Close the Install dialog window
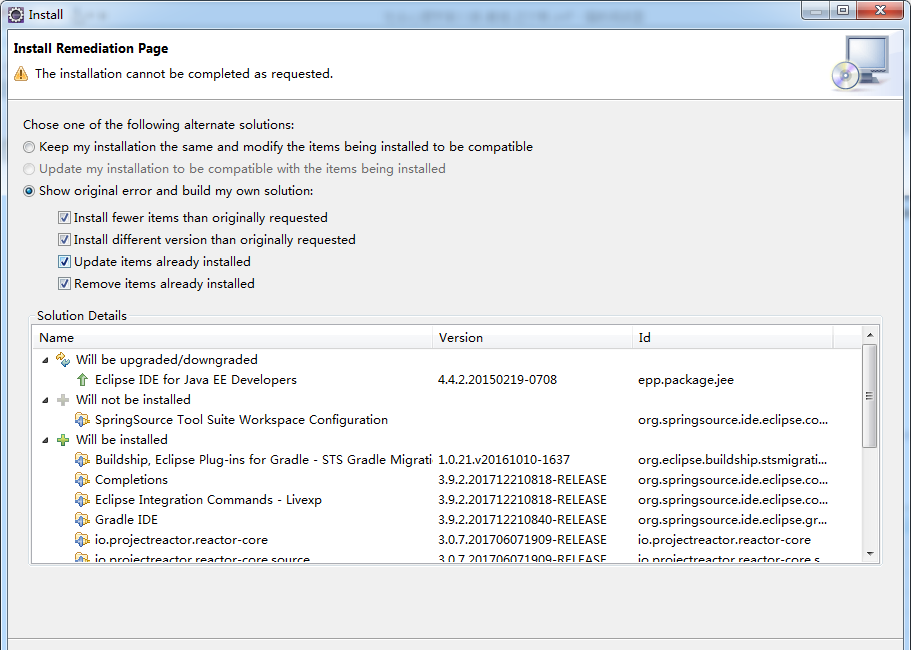Image resolution: width=911 pixels, height=650 pixels. click(x=880, y=11)
